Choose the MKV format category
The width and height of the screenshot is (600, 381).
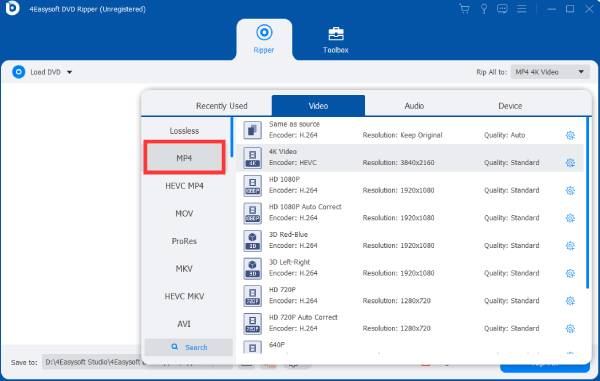tap(184, 269)
